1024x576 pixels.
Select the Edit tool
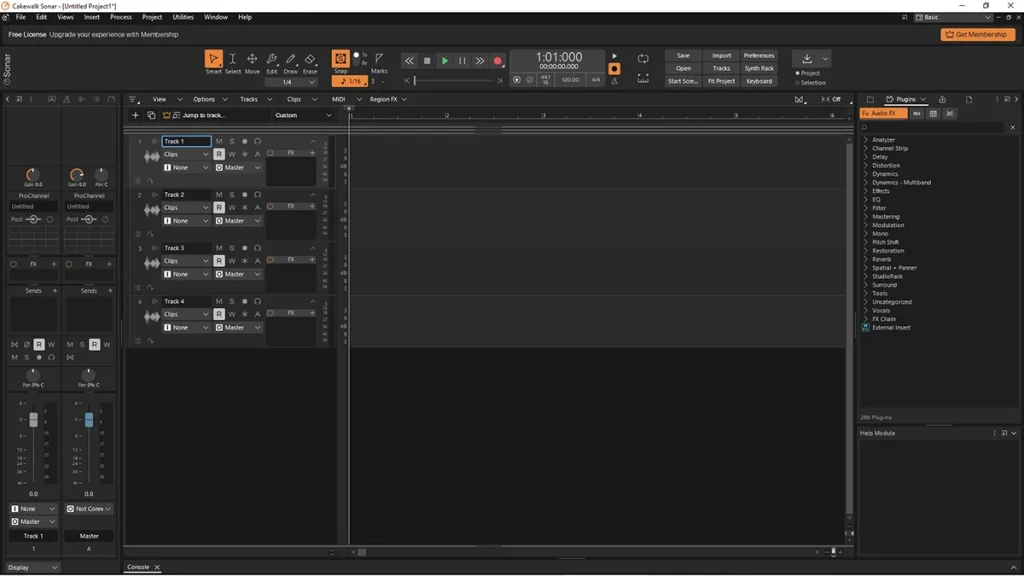pos(272,60)
